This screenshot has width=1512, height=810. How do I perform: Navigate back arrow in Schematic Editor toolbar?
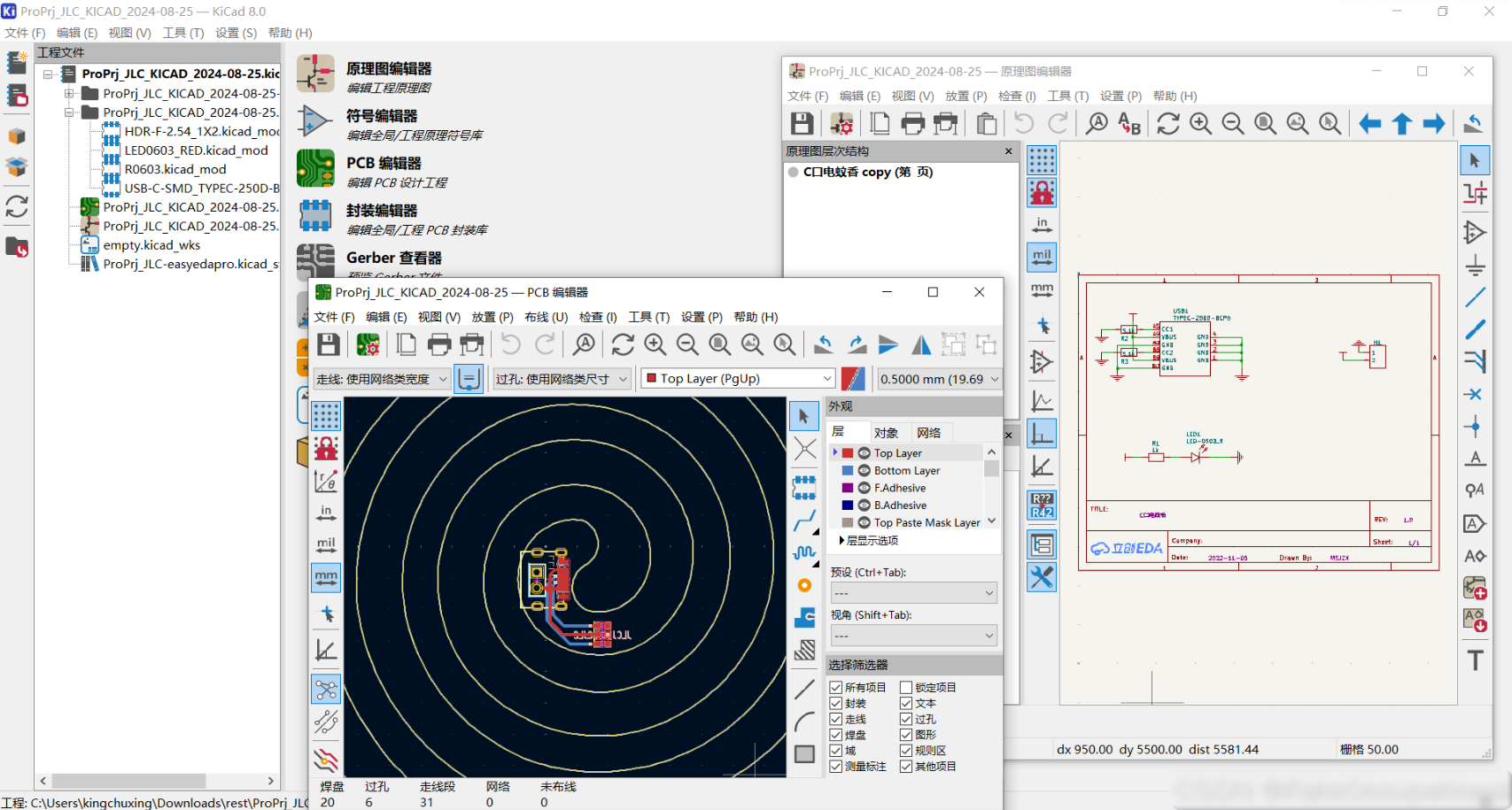coord(1369,123)
